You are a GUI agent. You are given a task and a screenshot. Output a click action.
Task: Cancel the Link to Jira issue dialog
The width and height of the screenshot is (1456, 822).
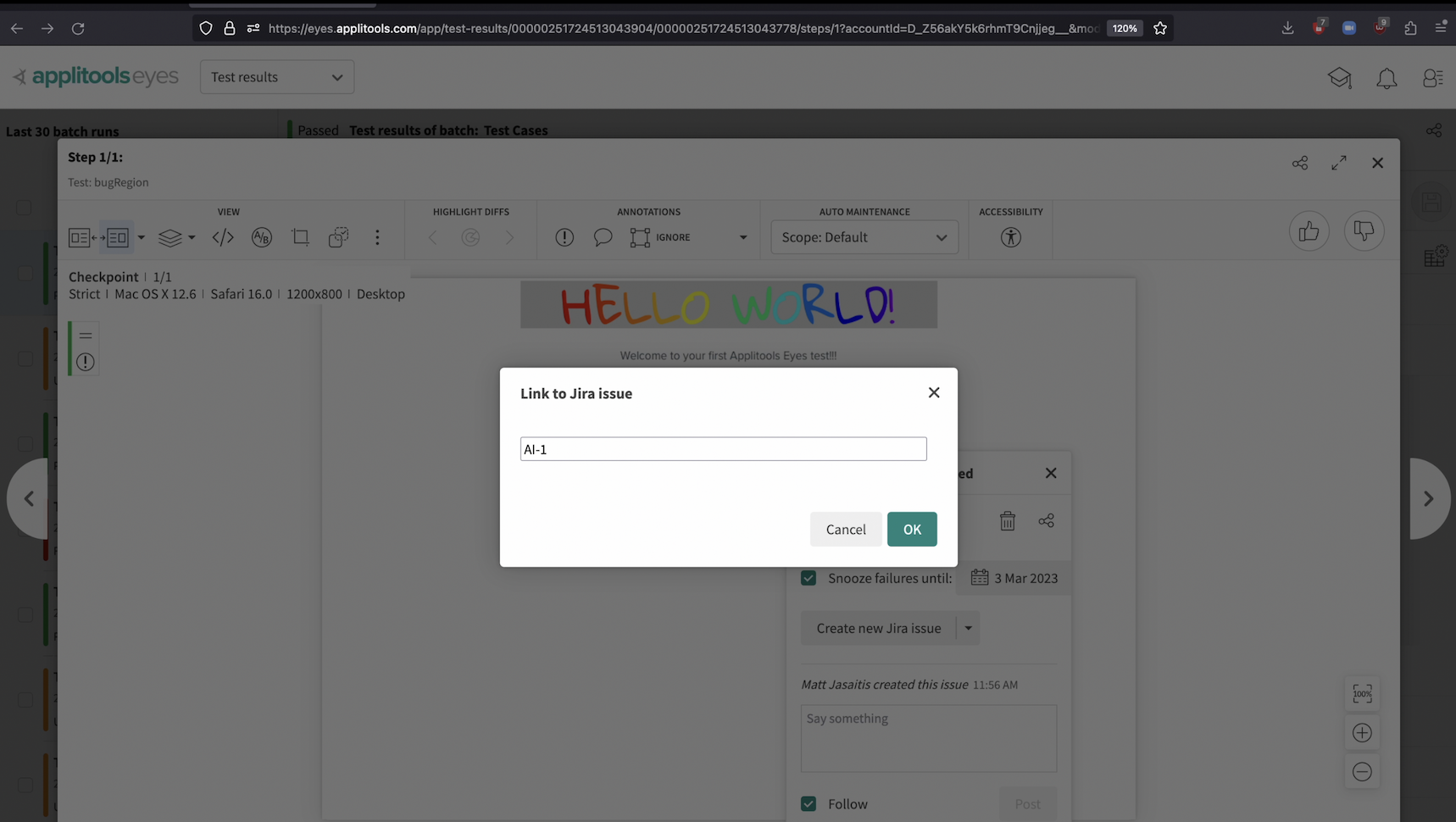(x=846, y=529)
